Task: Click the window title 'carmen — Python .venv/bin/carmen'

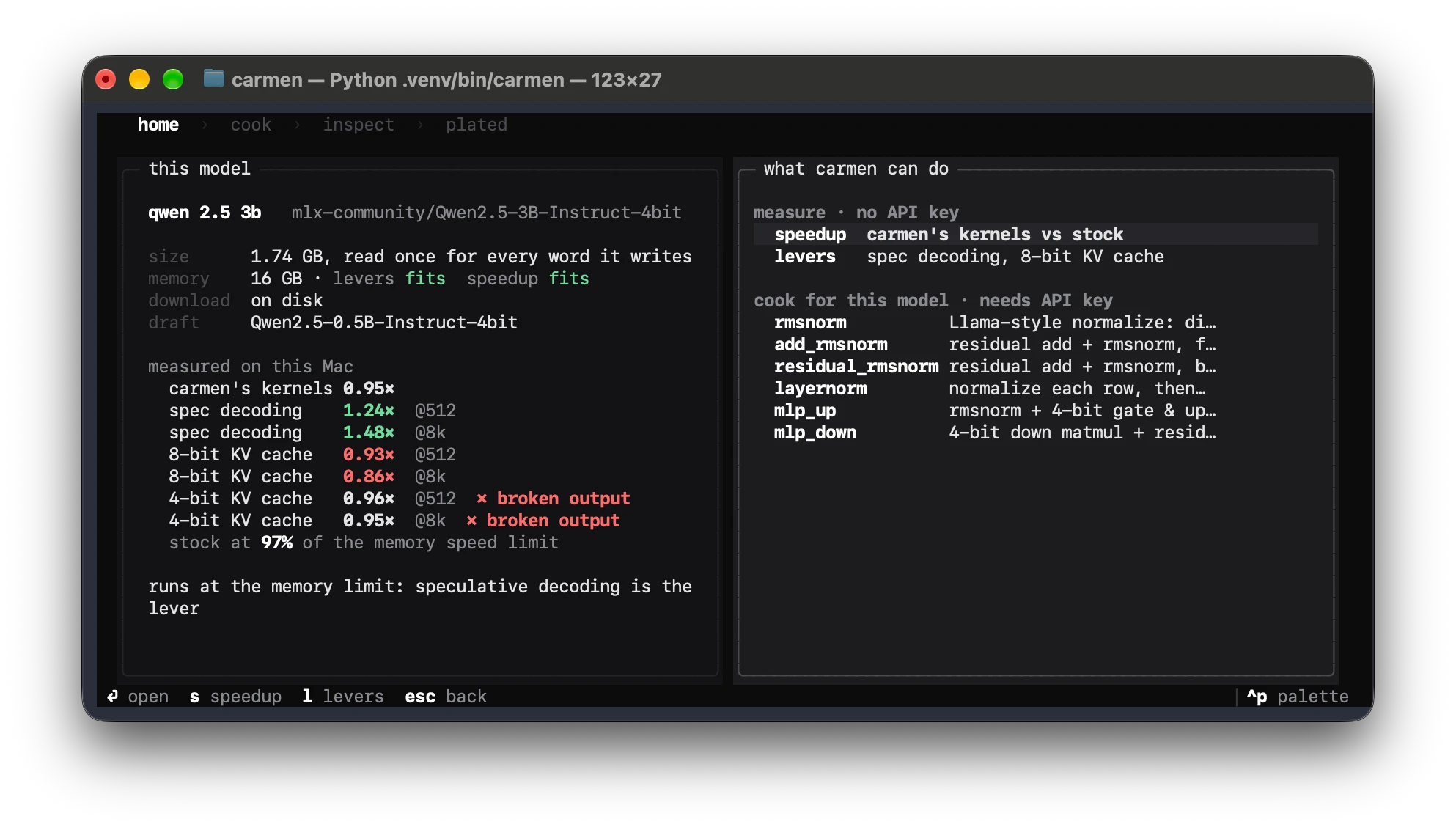Action: coord(398,80)
